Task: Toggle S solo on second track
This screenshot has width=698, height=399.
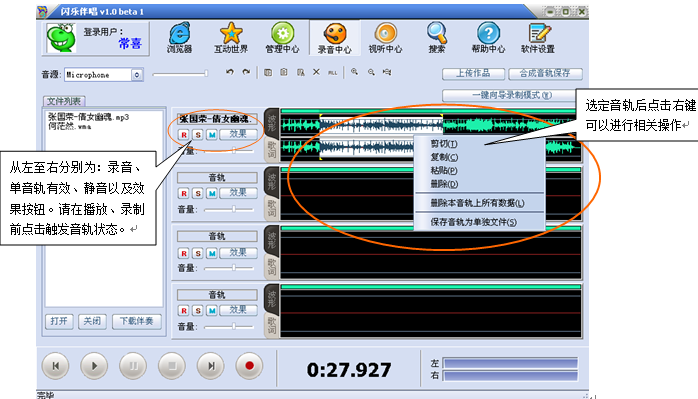Action: point(198,193)
